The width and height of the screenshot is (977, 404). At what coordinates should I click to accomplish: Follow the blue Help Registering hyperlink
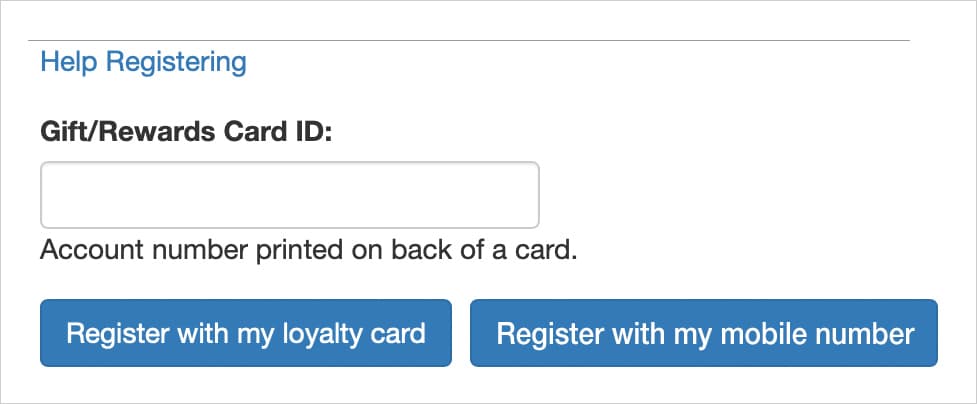tap(143, 62)
